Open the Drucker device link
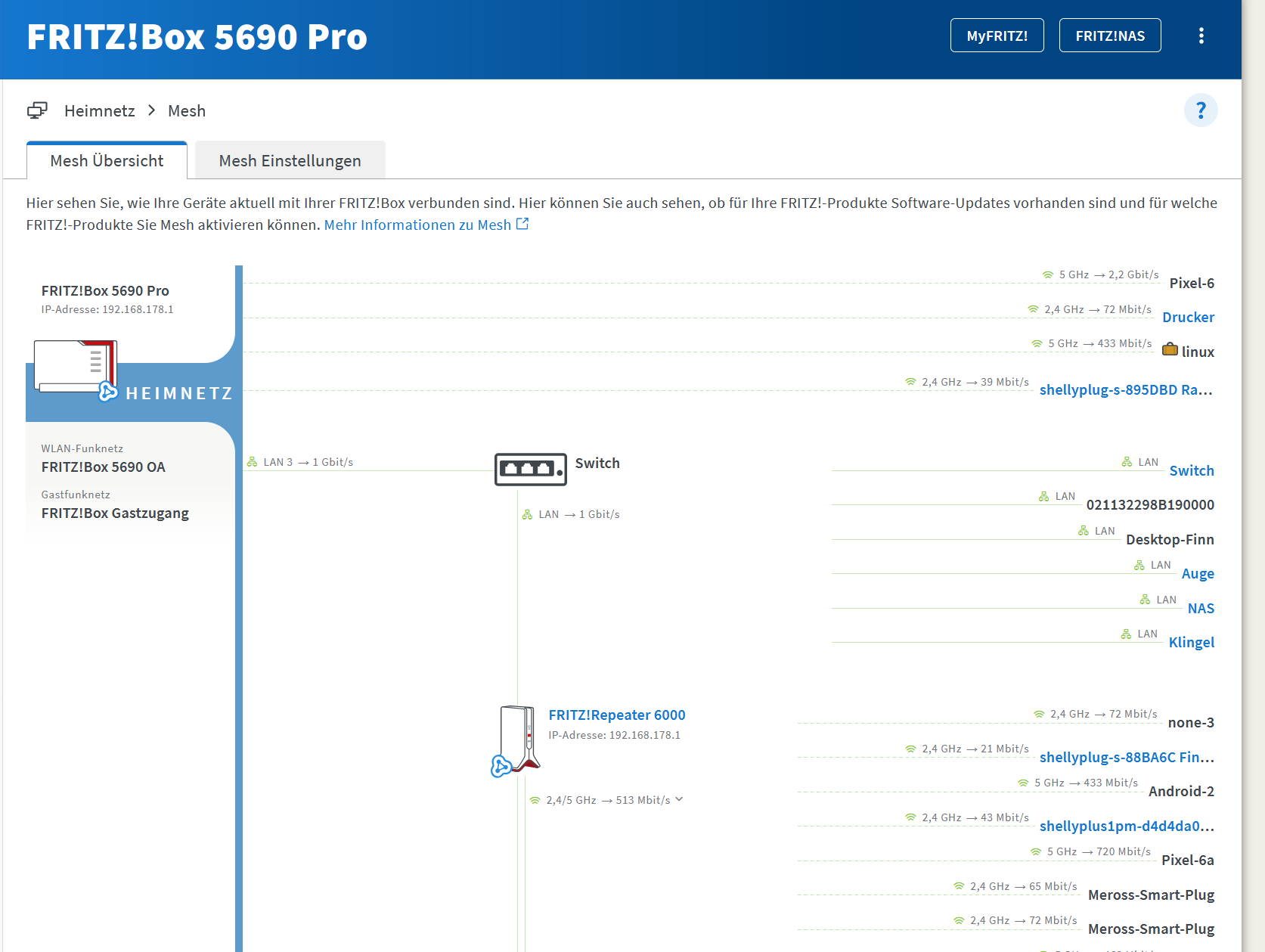Screen dimensions: 1265x952 (x=1188, y=317)
